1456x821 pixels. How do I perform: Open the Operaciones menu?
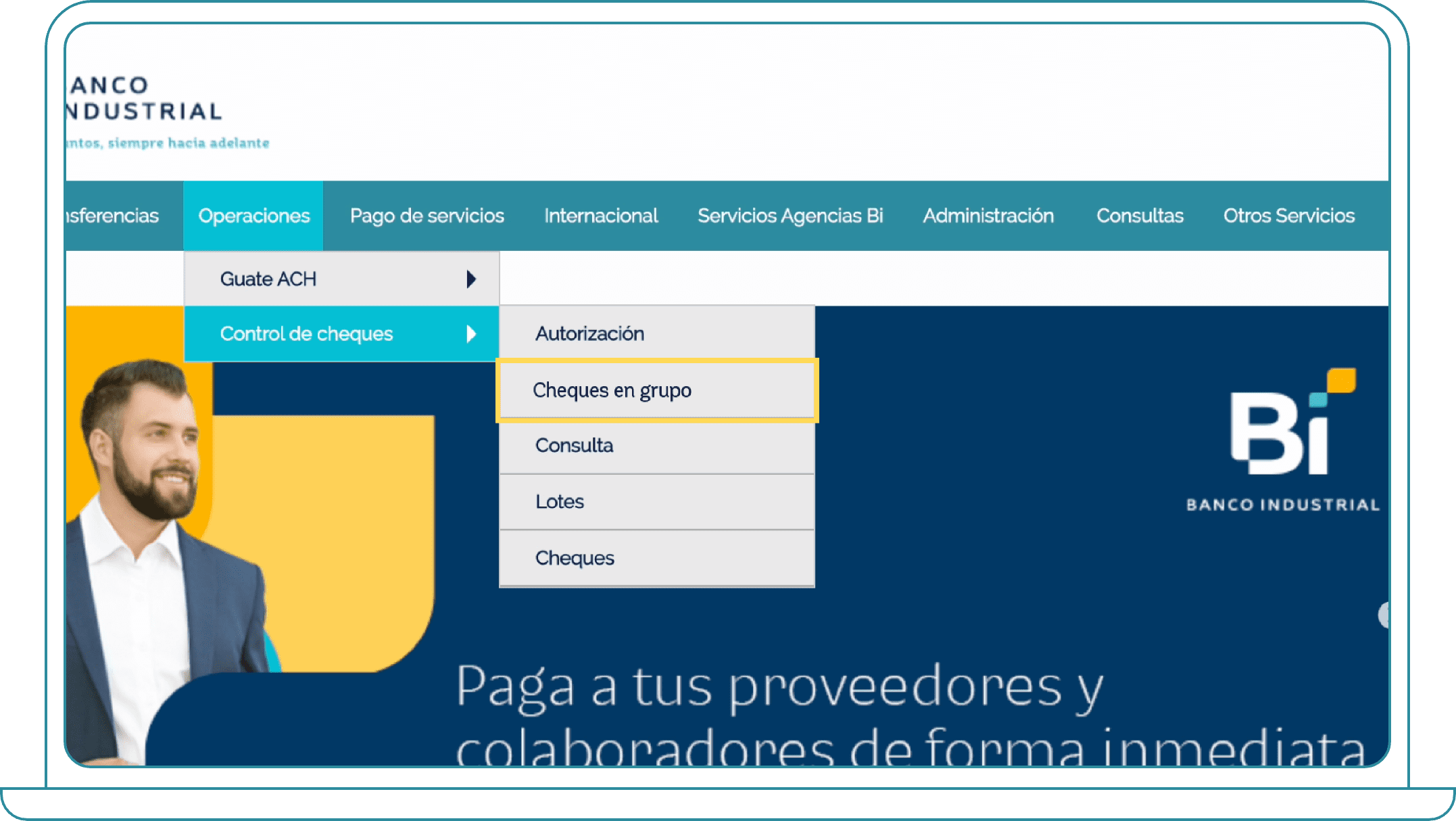(x=253, y=216)
